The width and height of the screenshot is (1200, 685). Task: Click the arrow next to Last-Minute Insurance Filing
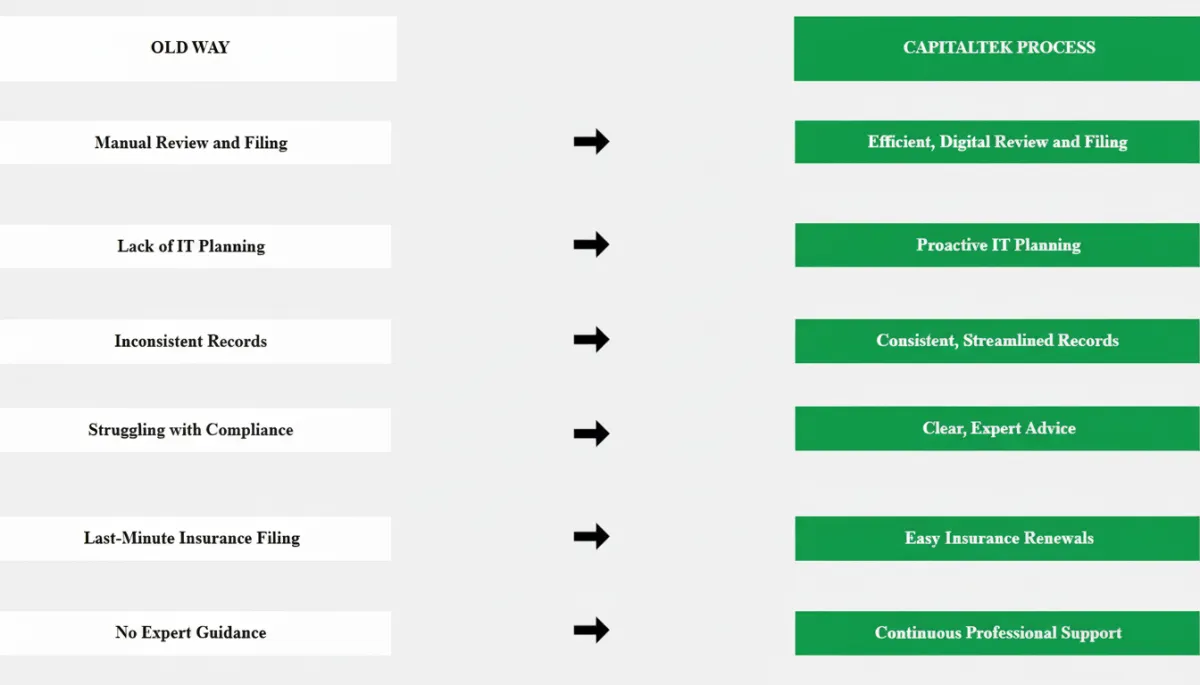tap(591, 537)
